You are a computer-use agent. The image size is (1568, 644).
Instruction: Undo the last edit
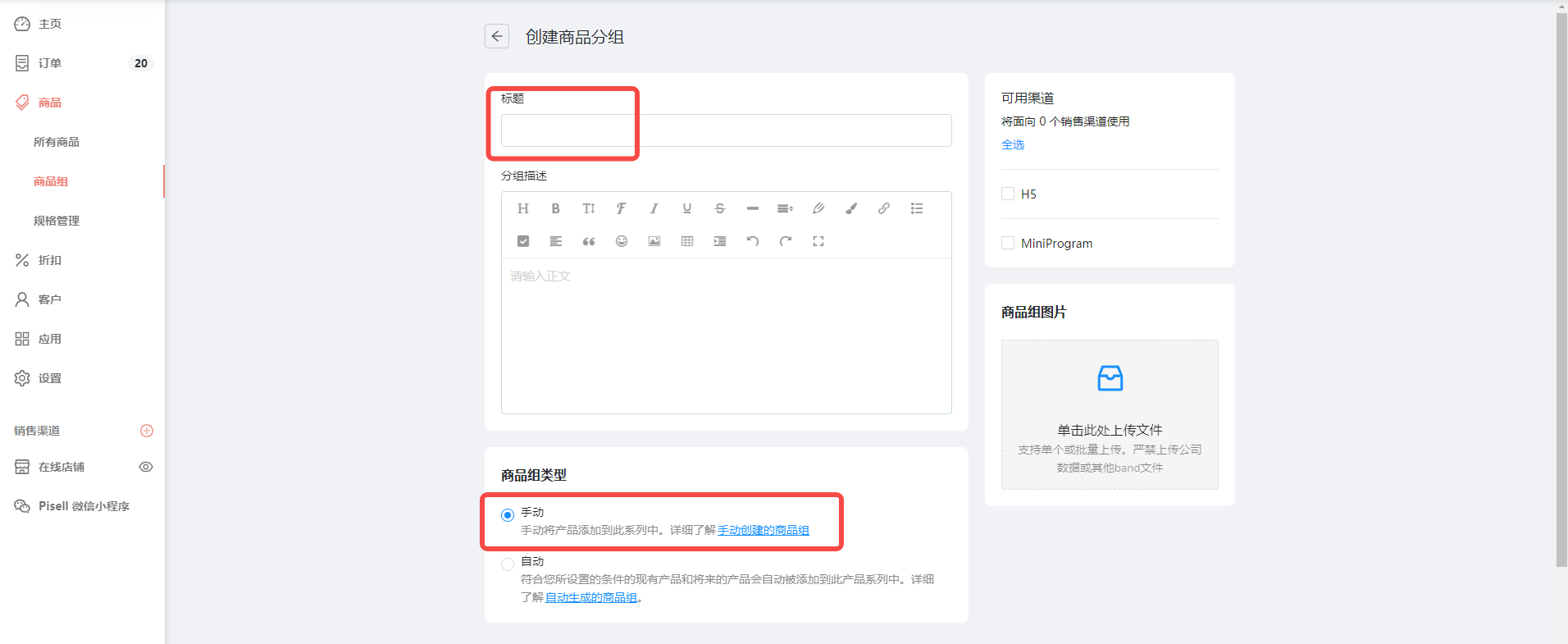tap(753, 241)
